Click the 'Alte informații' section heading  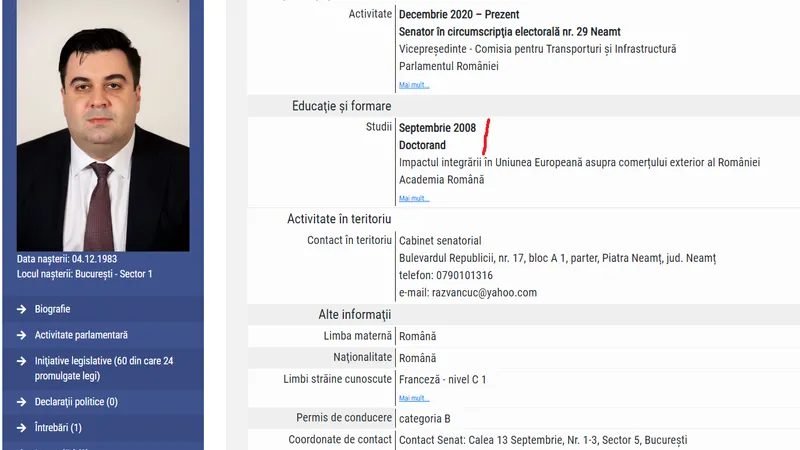[x=355, y=315]
